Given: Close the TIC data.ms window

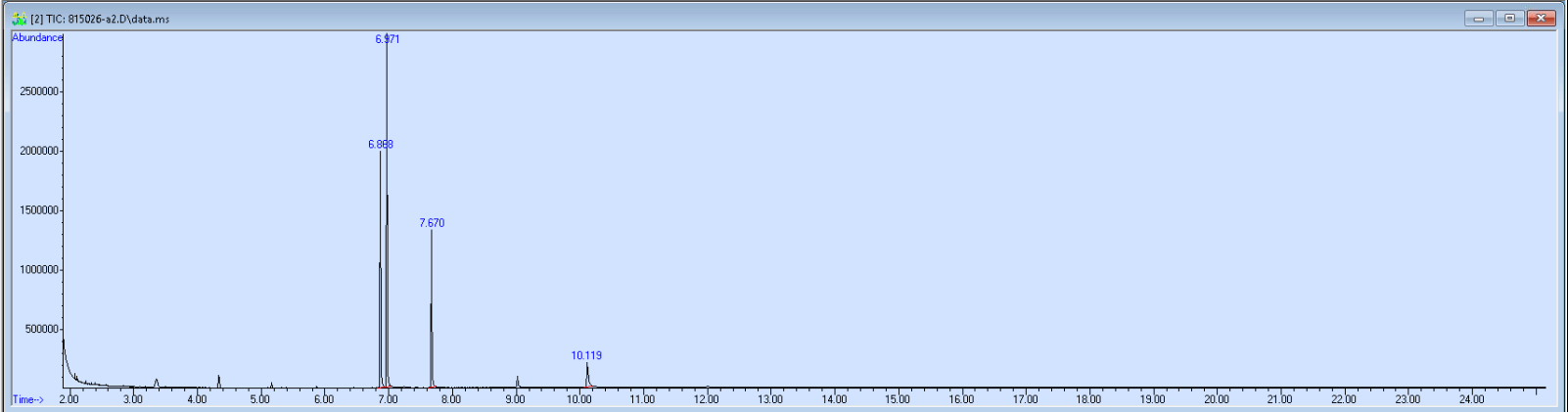Looking at the screenshot, I should [x=1541, y=19].
